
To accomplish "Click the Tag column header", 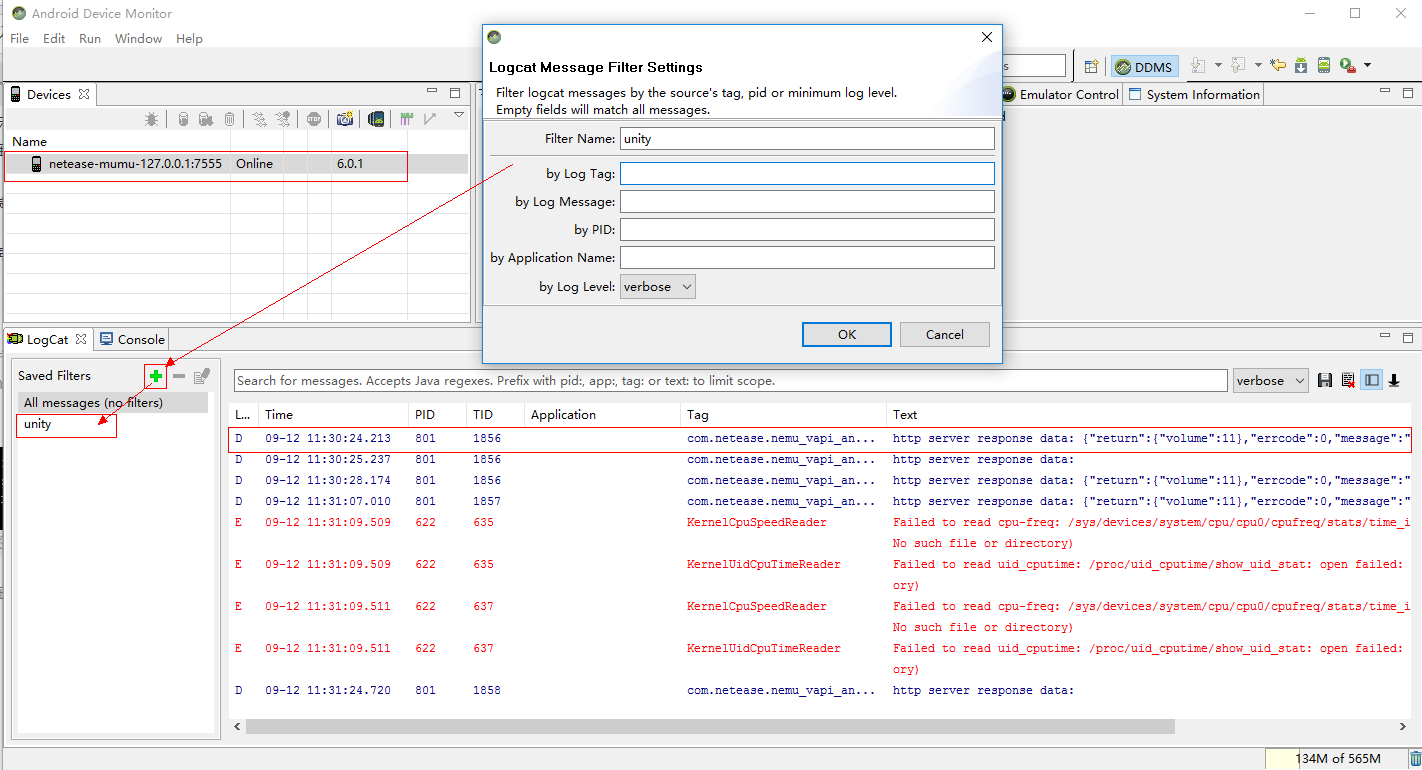I will coord(783,414).
